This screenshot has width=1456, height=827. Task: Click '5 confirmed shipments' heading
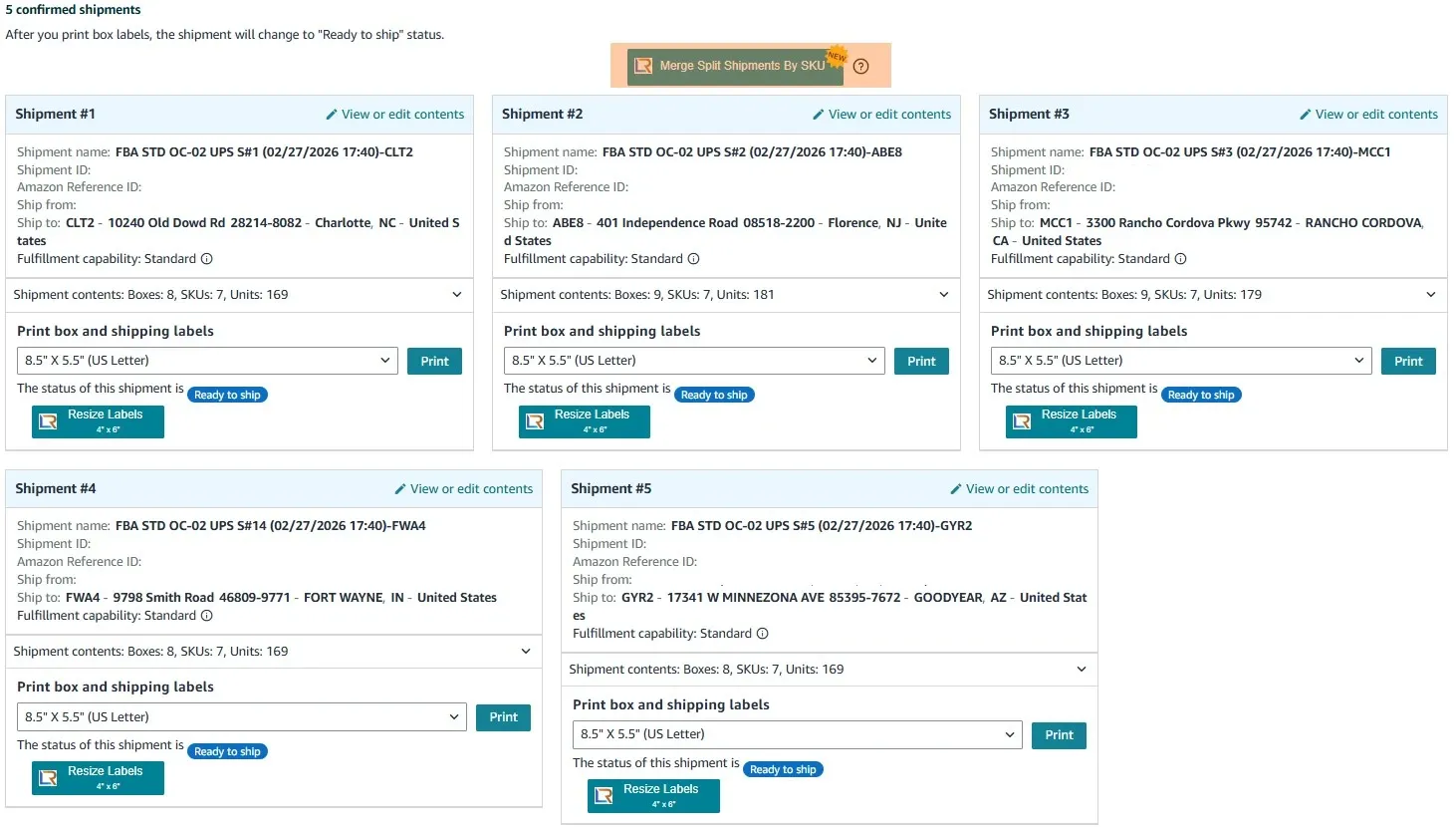[74, 10]
